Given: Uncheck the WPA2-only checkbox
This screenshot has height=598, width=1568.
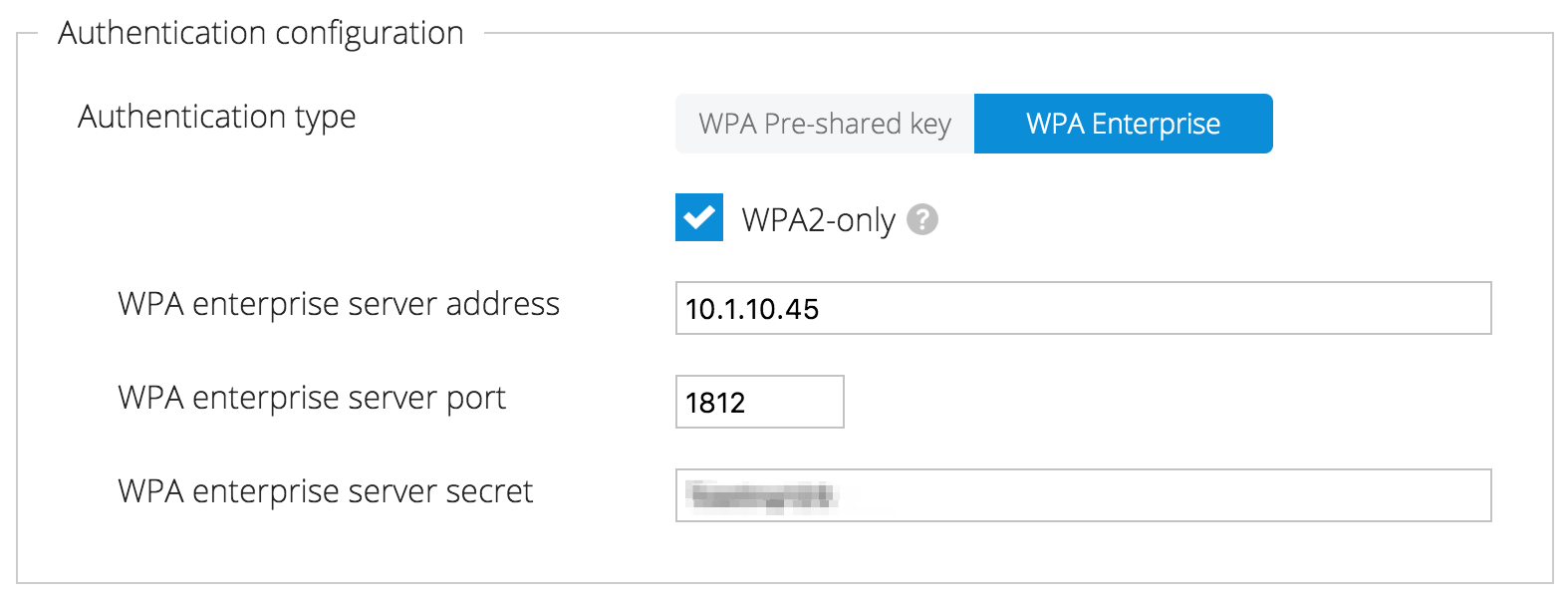Looking at the screenshot, I should [699, 217].
